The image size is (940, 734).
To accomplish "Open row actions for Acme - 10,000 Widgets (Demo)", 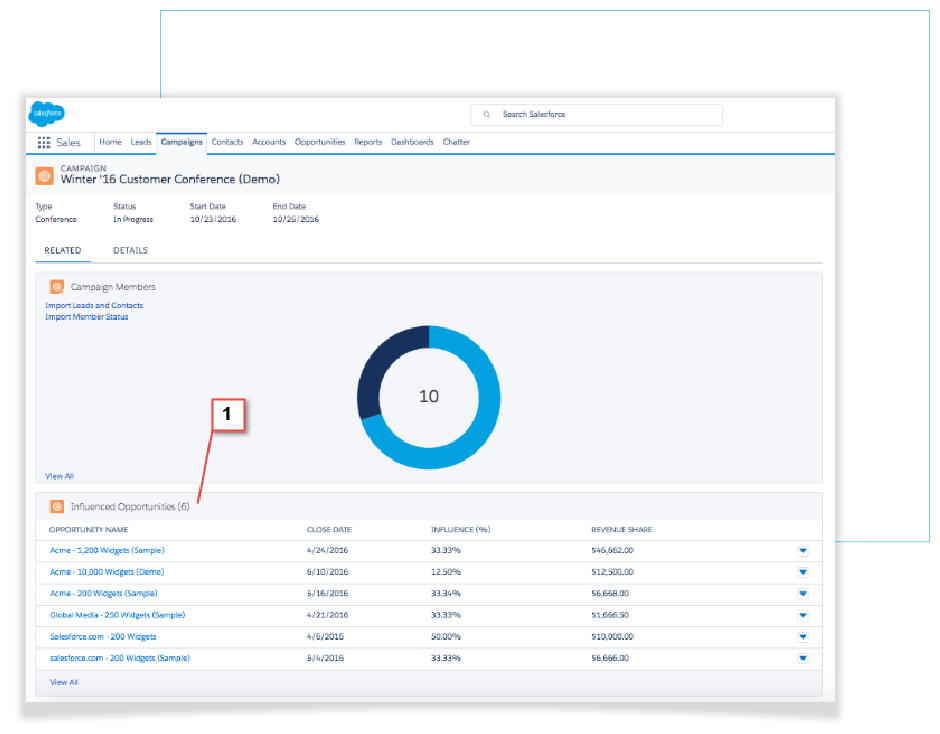I will pyautogui.click(x=803, y=573).
